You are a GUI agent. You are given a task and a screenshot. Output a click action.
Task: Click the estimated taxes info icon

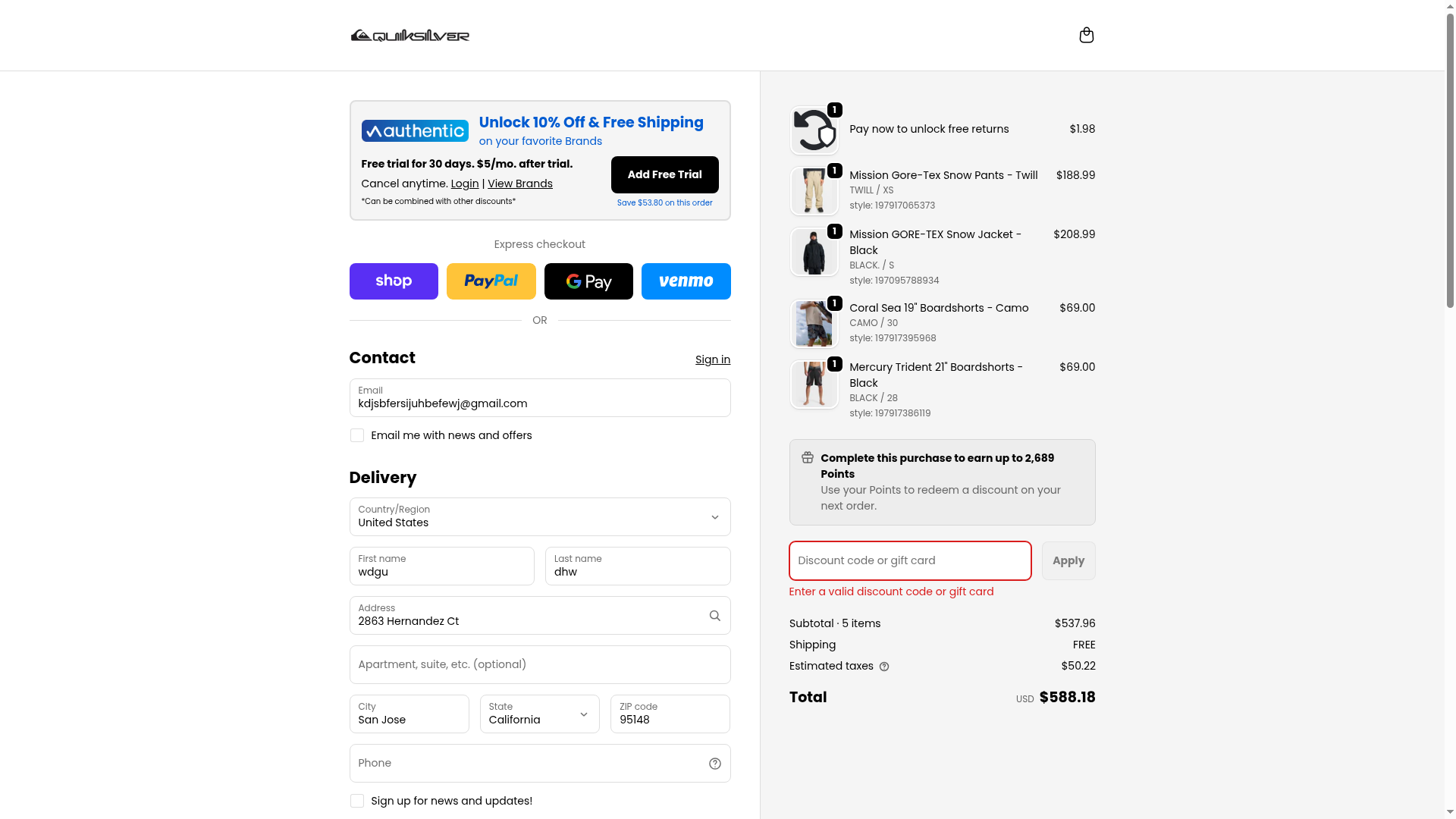pos(884,667)
